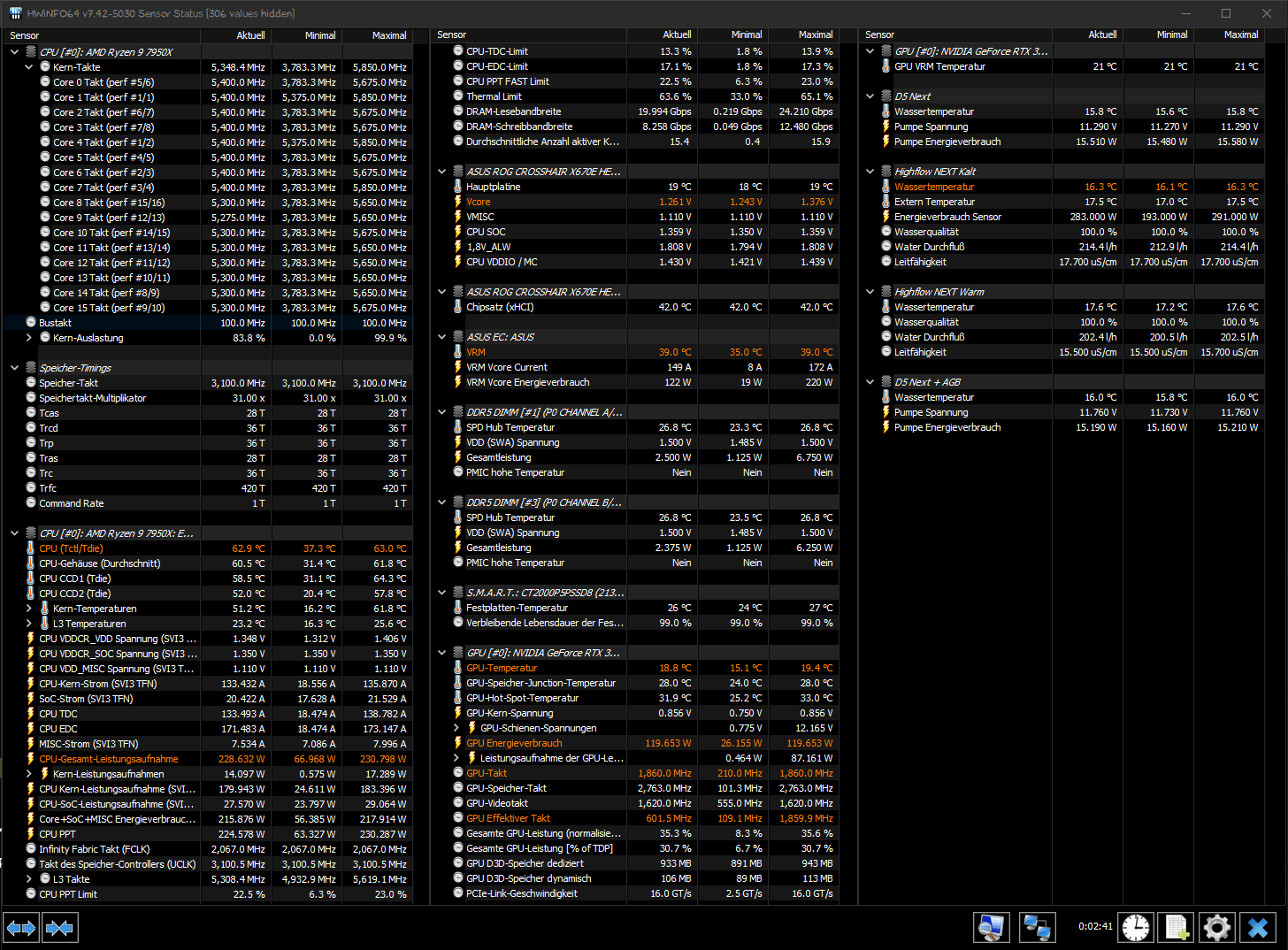Viewport: 1288px width, 950px height.
Task: Expand the Kern-Leistungsaufnahmen row
Action: click(x=29, y=774)
